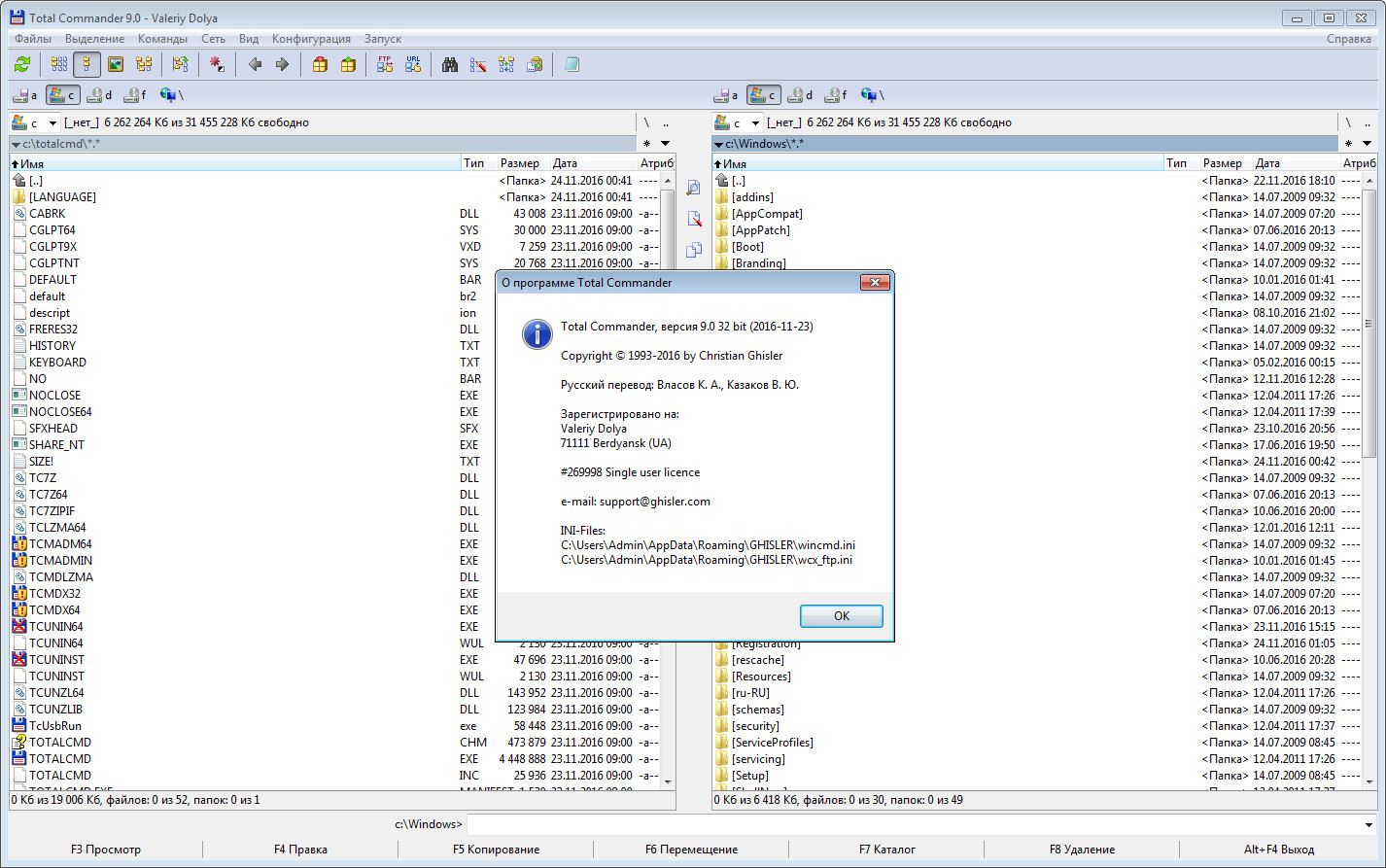1386x868 pixels.
Task: Select [LANGUAGE] folder in left panel
Action: (x=335, y=196)
